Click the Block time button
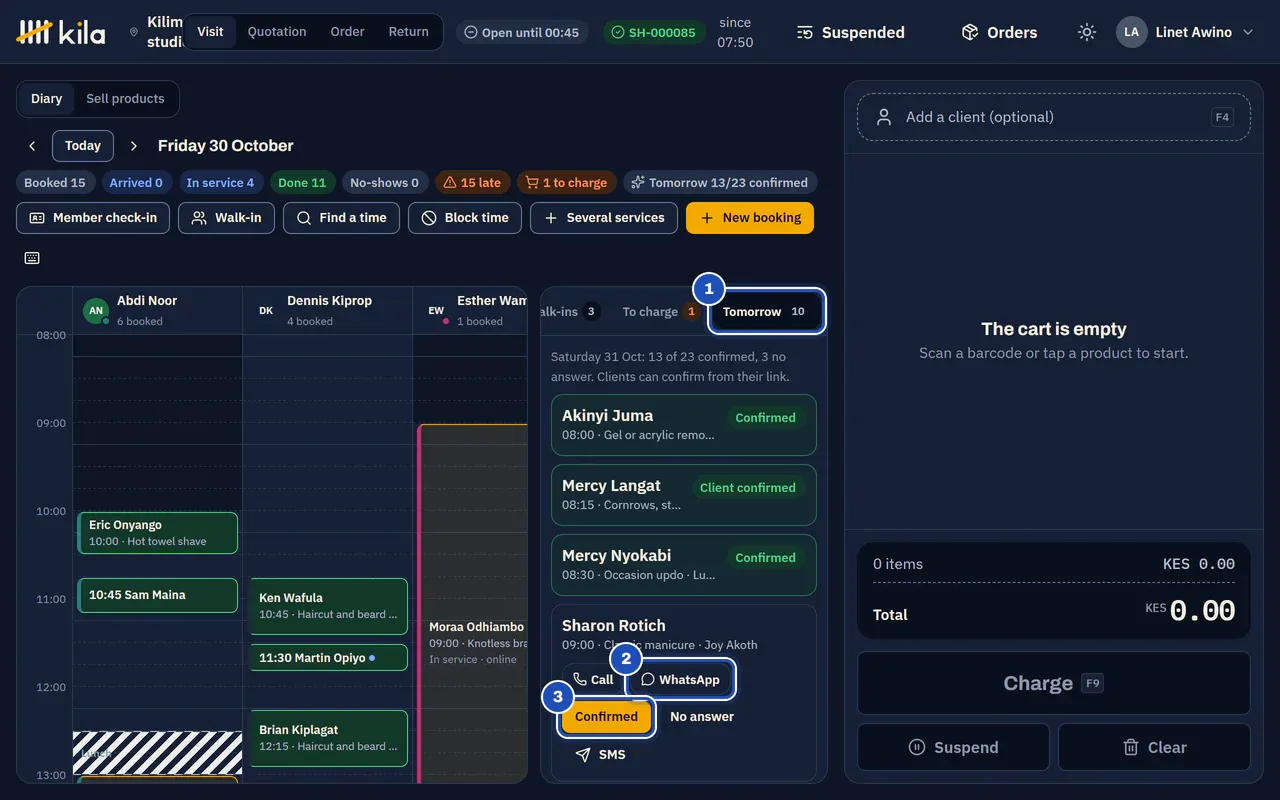 (465, 218)
